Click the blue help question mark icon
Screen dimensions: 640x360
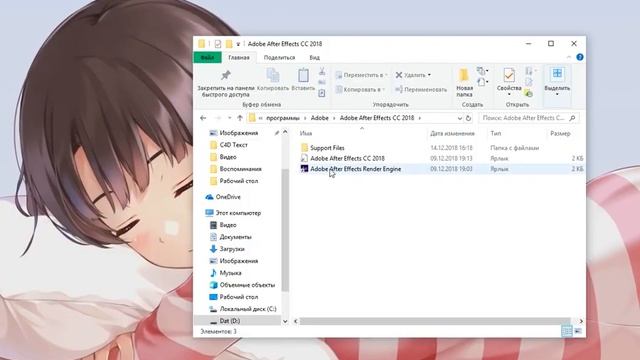[580, 57]
